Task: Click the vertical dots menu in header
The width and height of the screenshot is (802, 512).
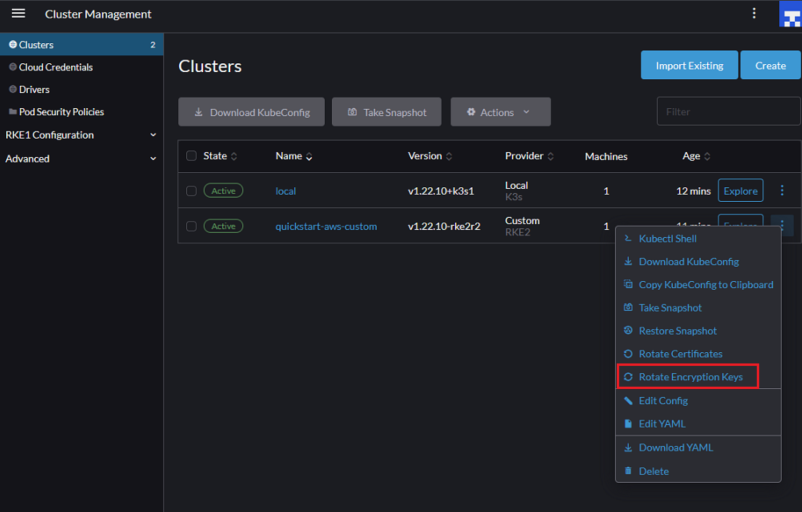Action: point(754,14)
